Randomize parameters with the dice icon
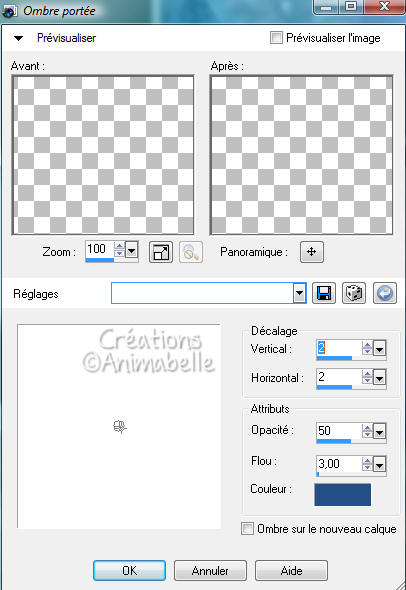This screenshot has height=590, width=406. point(354,293)
